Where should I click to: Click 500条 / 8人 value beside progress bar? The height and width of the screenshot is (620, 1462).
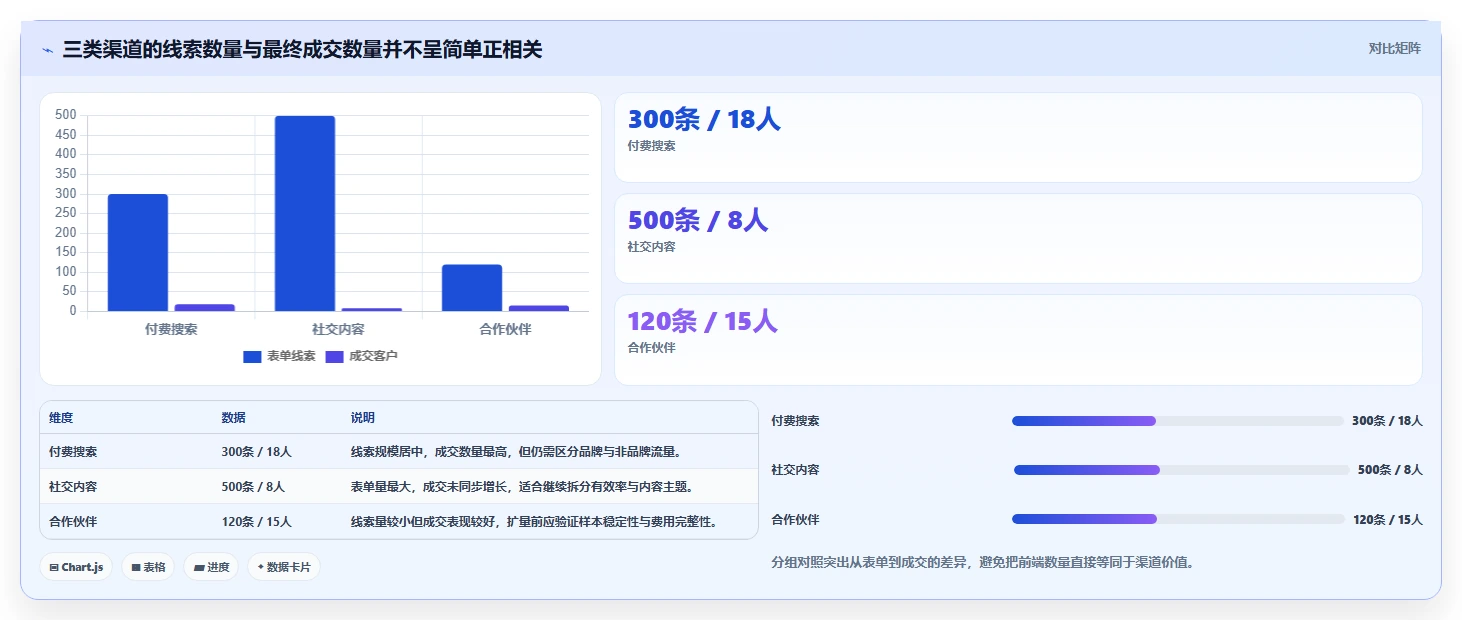pyautogui.click(x=1390, y=470)
